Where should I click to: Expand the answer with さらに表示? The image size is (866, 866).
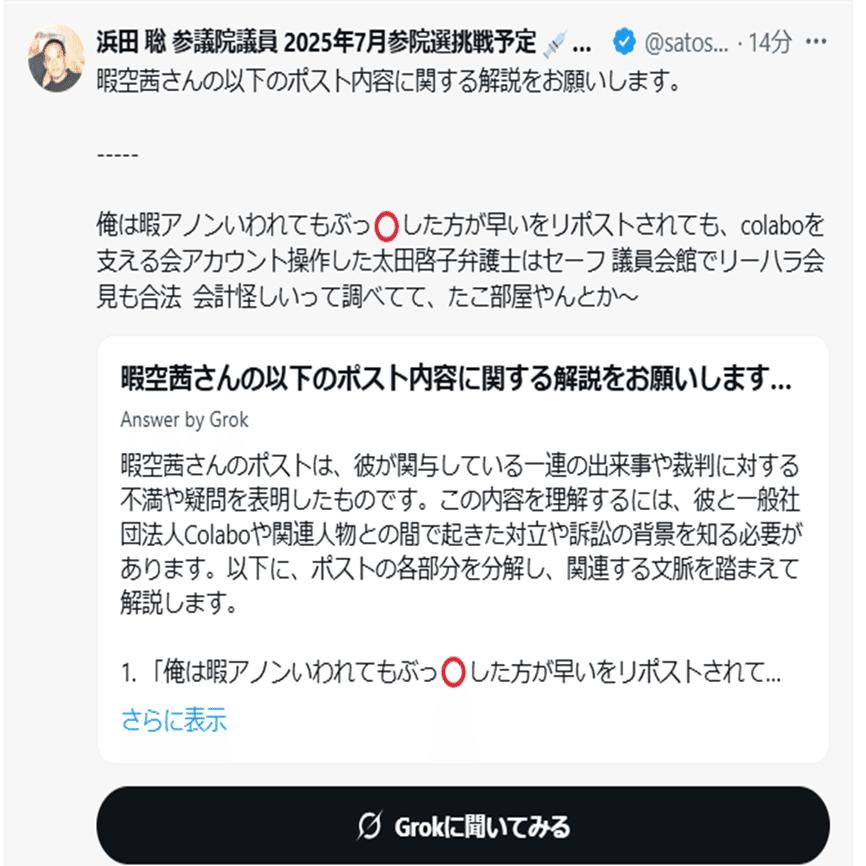pyautogui.click(x=173, y=720)
